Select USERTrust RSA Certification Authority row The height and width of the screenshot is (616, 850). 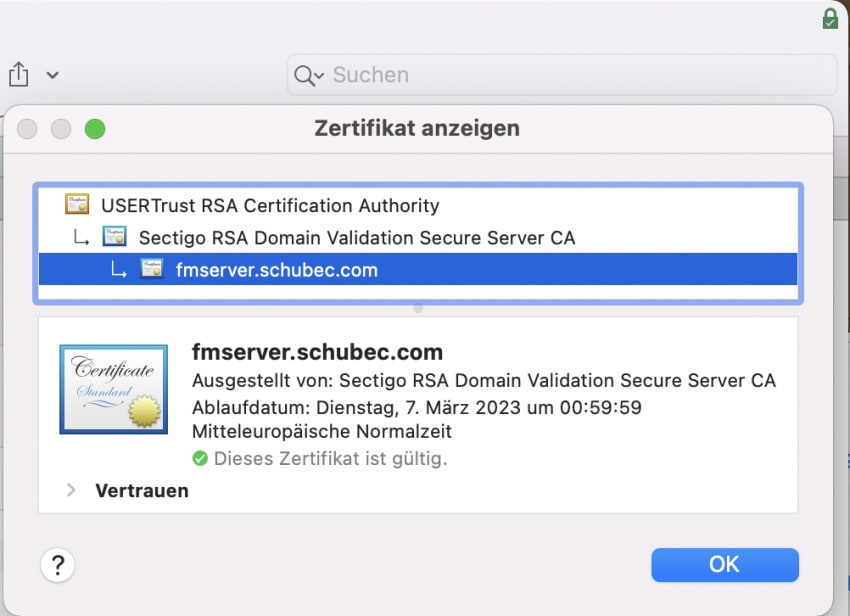418,206
